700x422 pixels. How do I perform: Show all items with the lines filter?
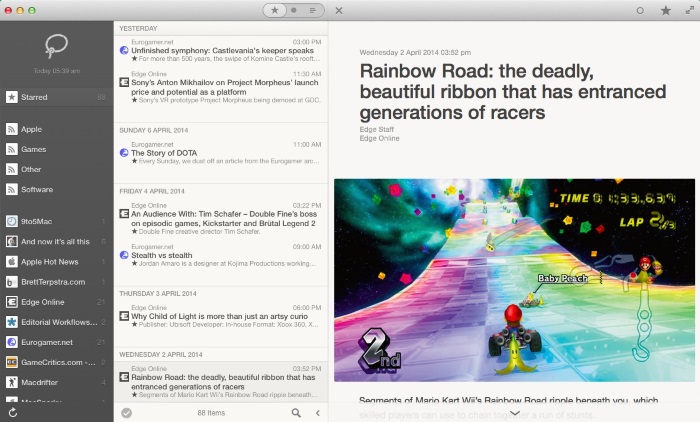pyautogui.click(x=313, y=10)
